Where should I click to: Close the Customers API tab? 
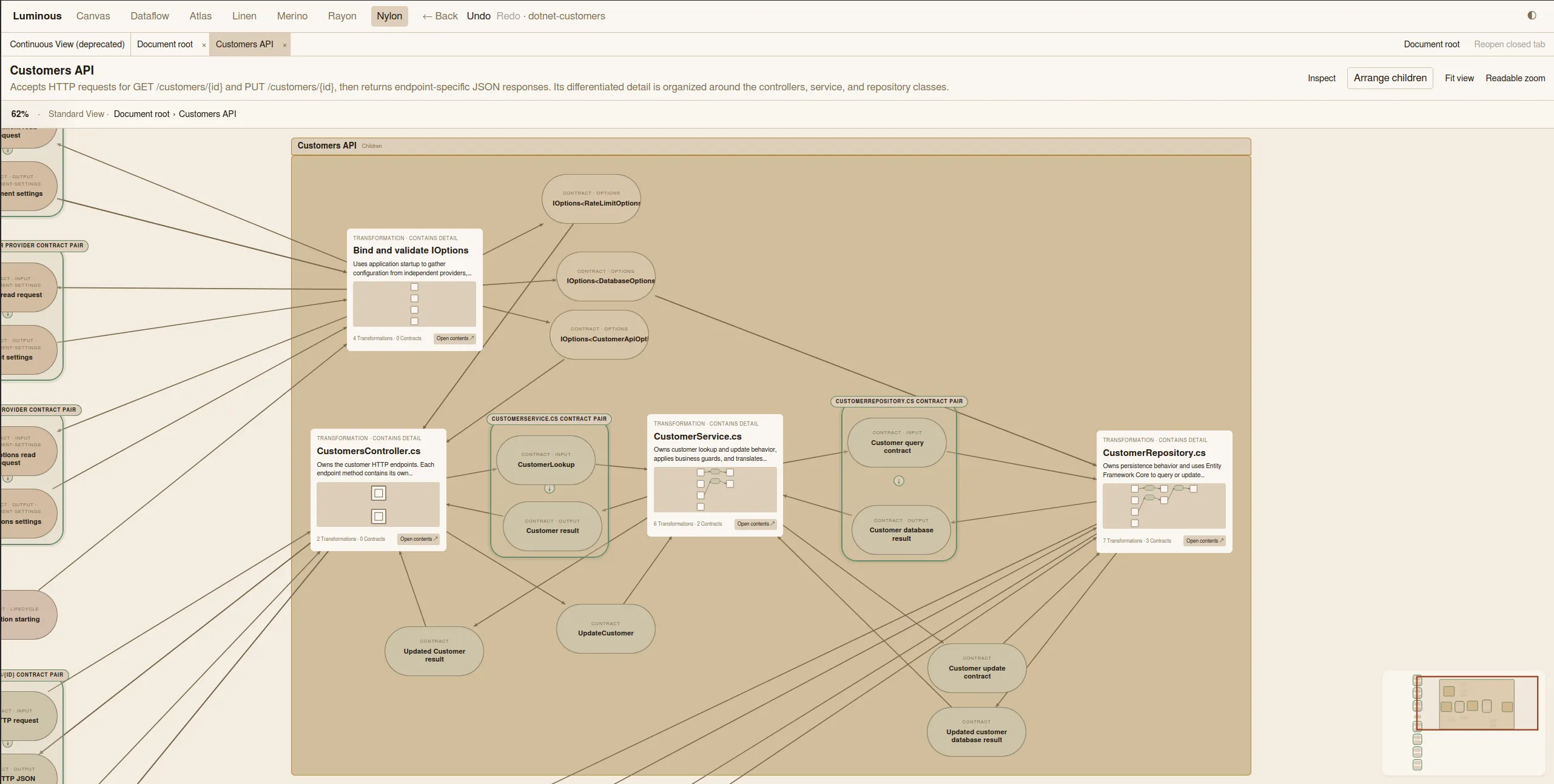[x=284, y=45]
